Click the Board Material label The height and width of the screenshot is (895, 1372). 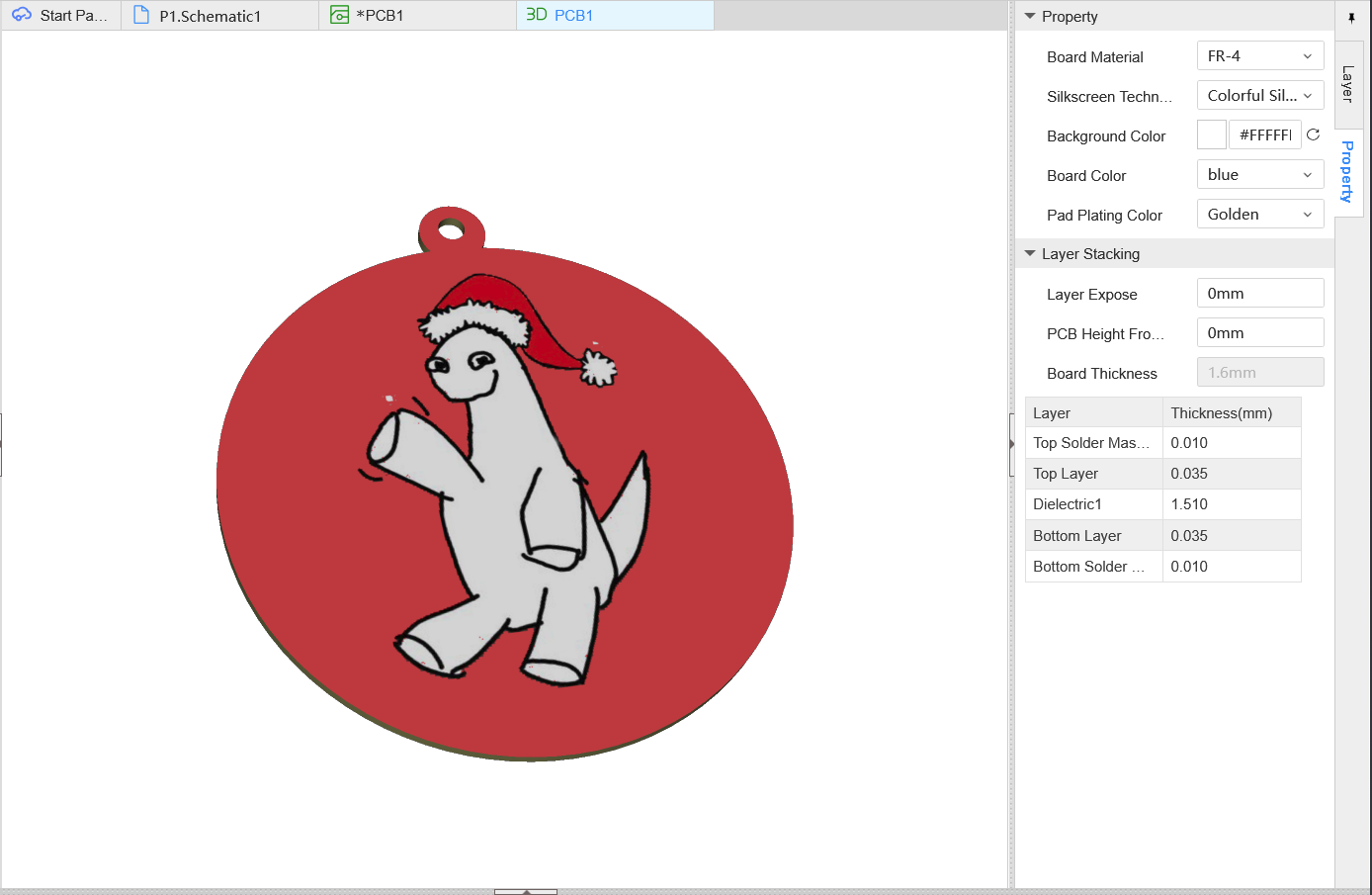[1095, 57]
